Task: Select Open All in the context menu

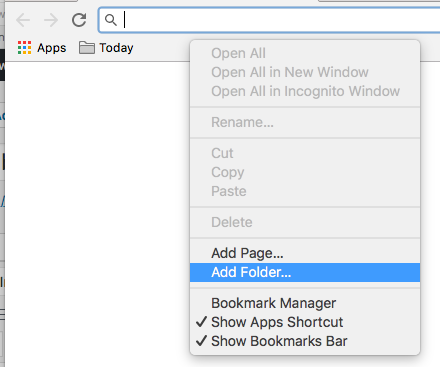Action: (305, 53)
